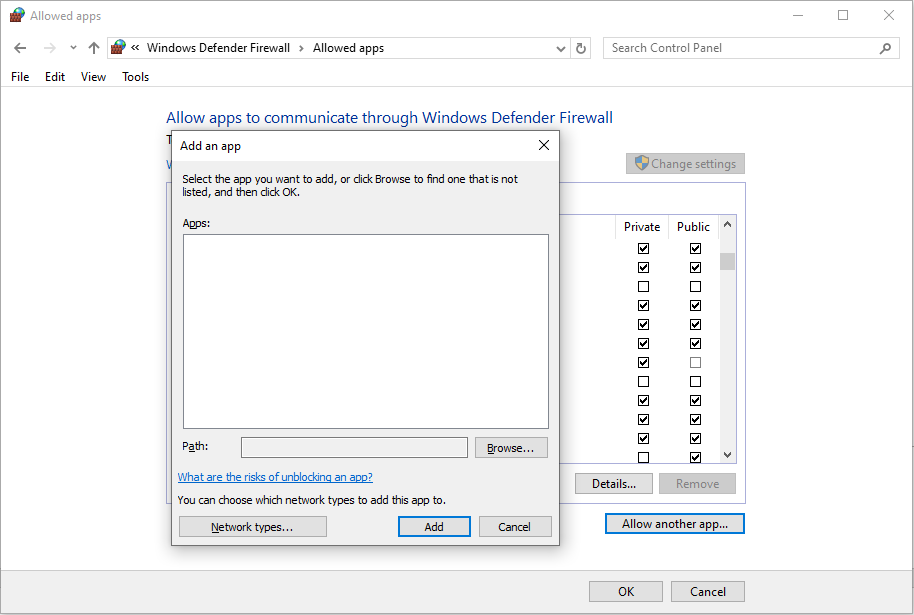Uncheck the Public box in the bottom row
914x615 pixels.
(695, 457)
